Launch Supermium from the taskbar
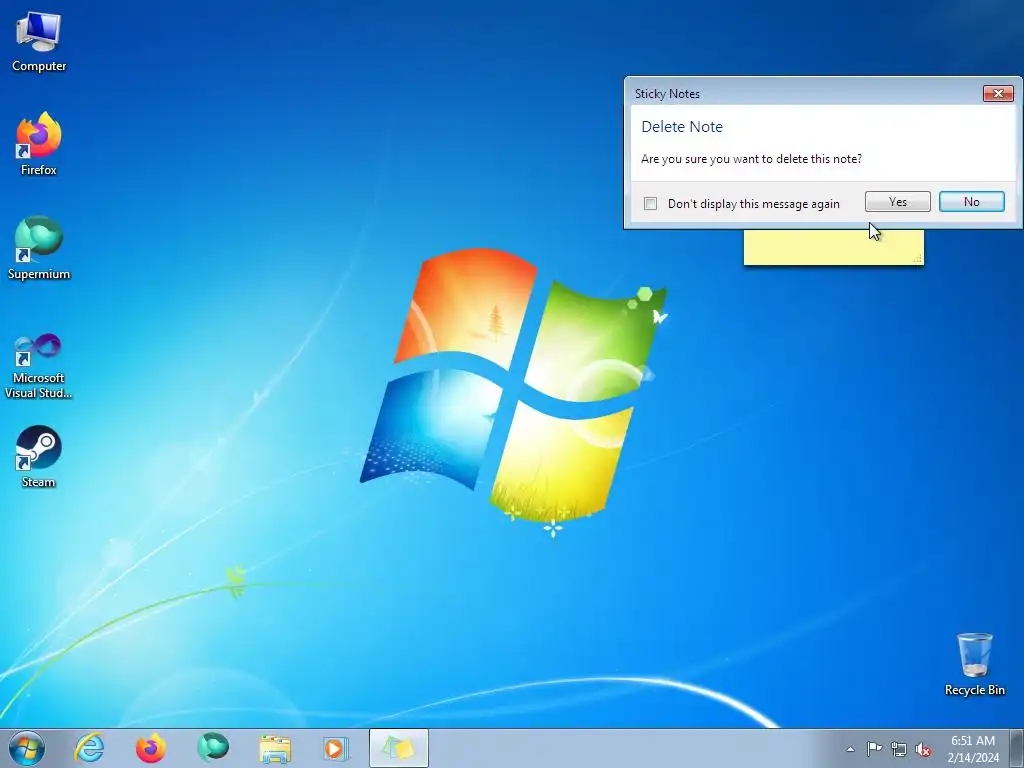Screen dimensions: 1024x768 click(x=213, y=748)
